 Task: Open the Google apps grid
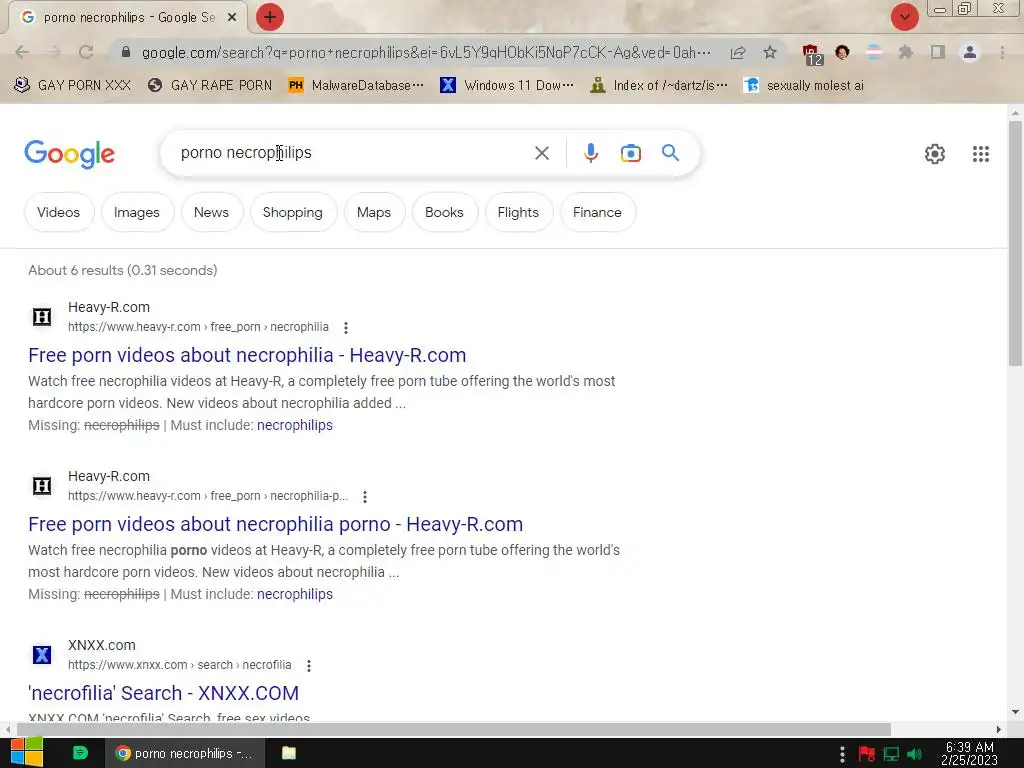[981, 154]
